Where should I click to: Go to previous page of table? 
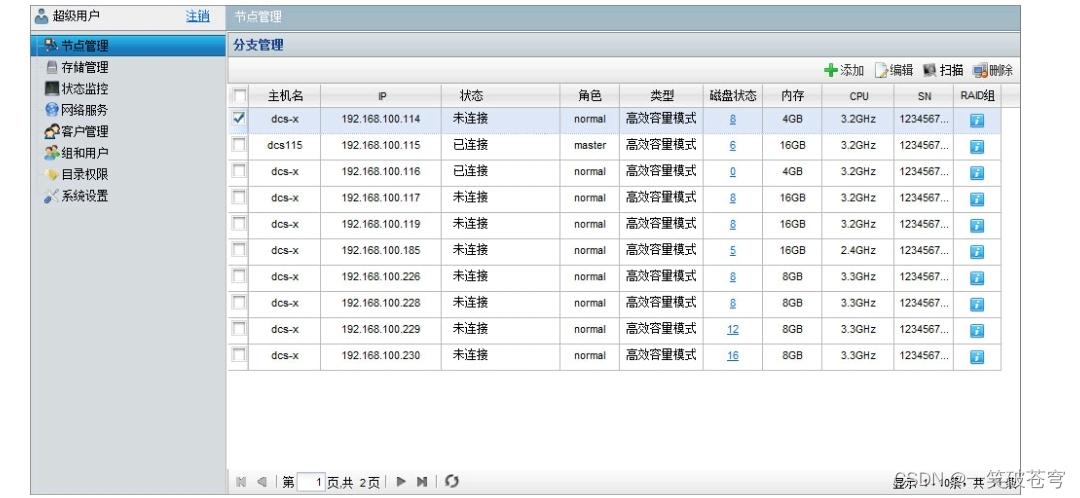262,481
